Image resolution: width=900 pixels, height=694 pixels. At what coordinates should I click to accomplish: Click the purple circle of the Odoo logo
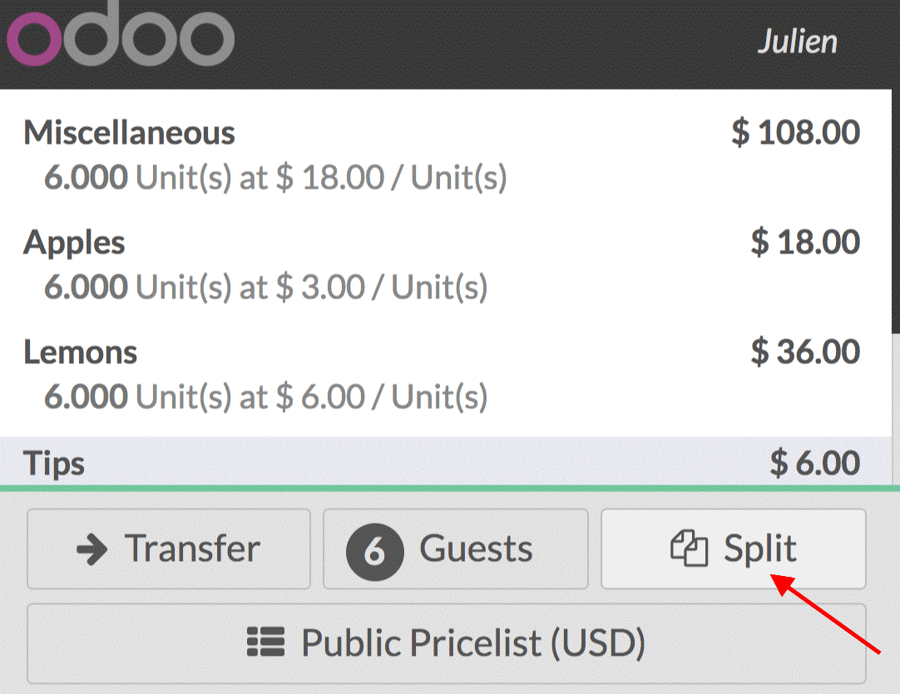click(x=35, y=40)
